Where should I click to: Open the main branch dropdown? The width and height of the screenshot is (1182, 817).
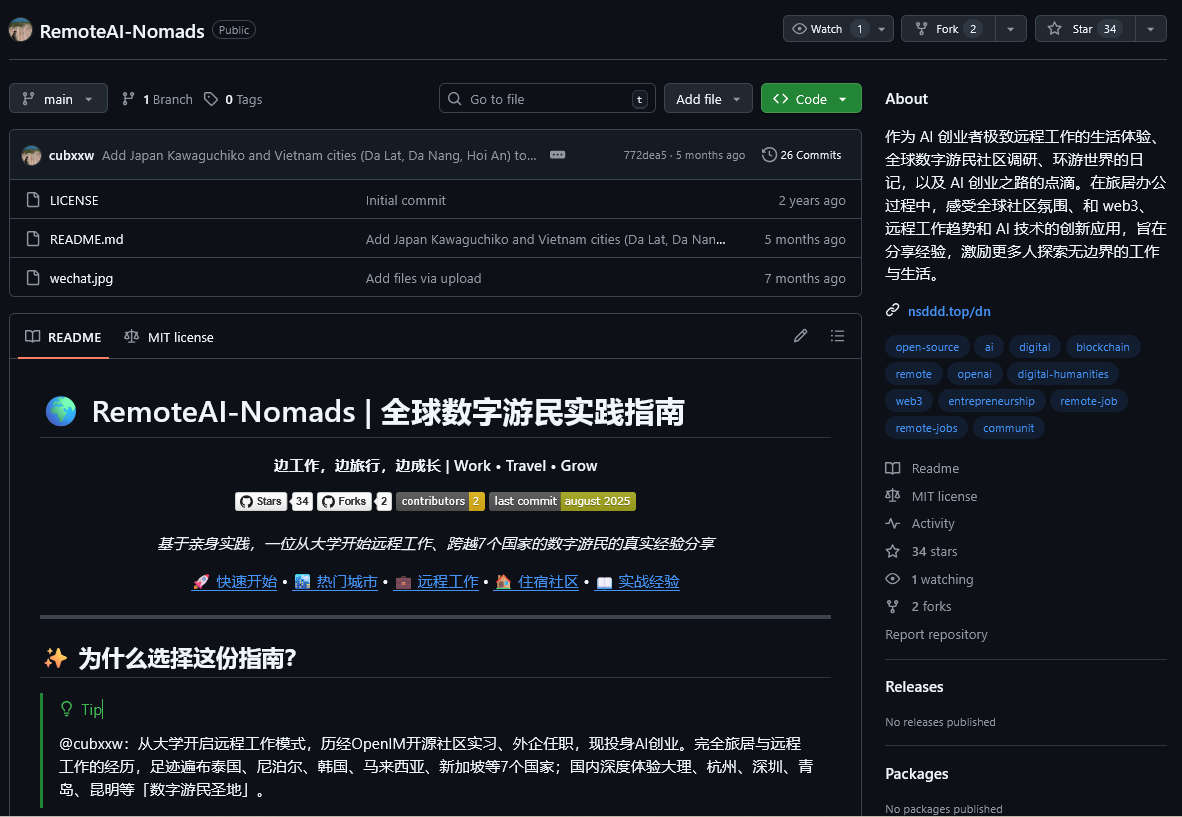pos(58,99)
